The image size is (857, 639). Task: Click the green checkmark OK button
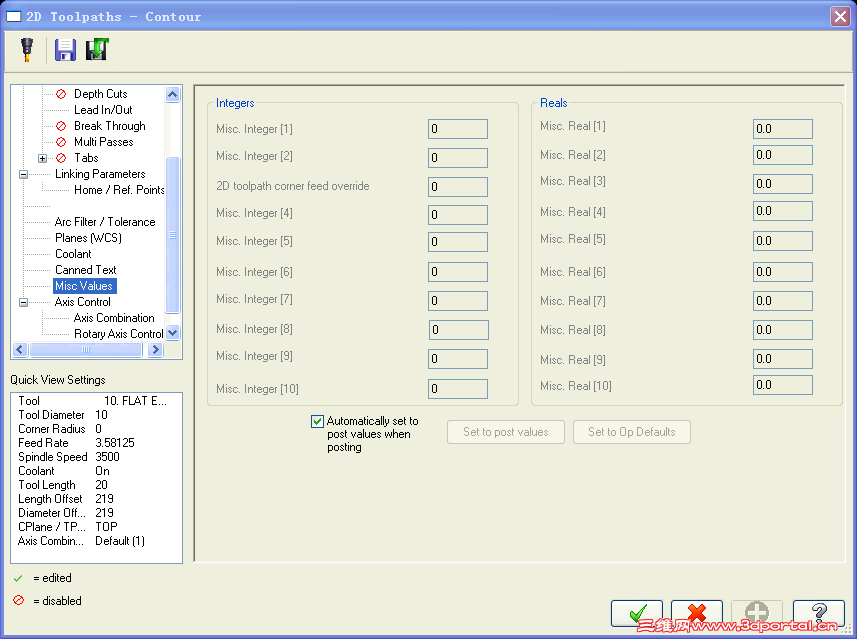pos(637,613)
